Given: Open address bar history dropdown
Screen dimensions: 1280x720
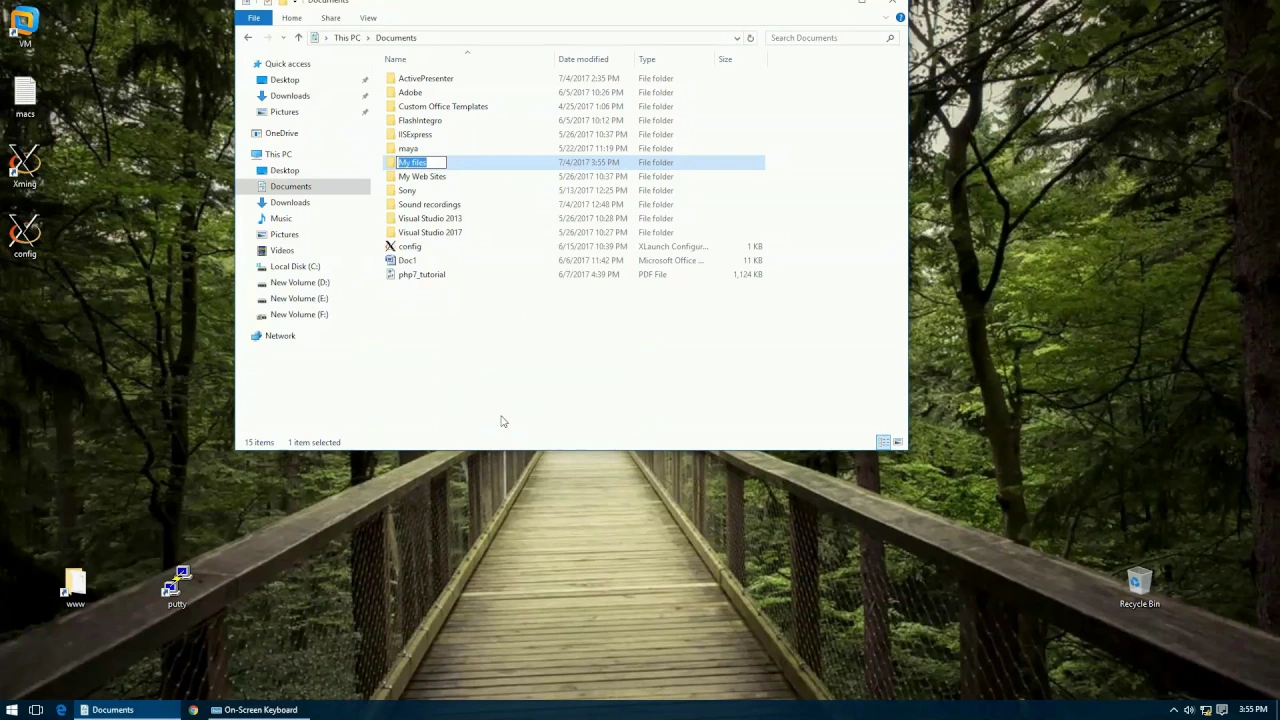Looking at the screenshot, I should [737, 38].
